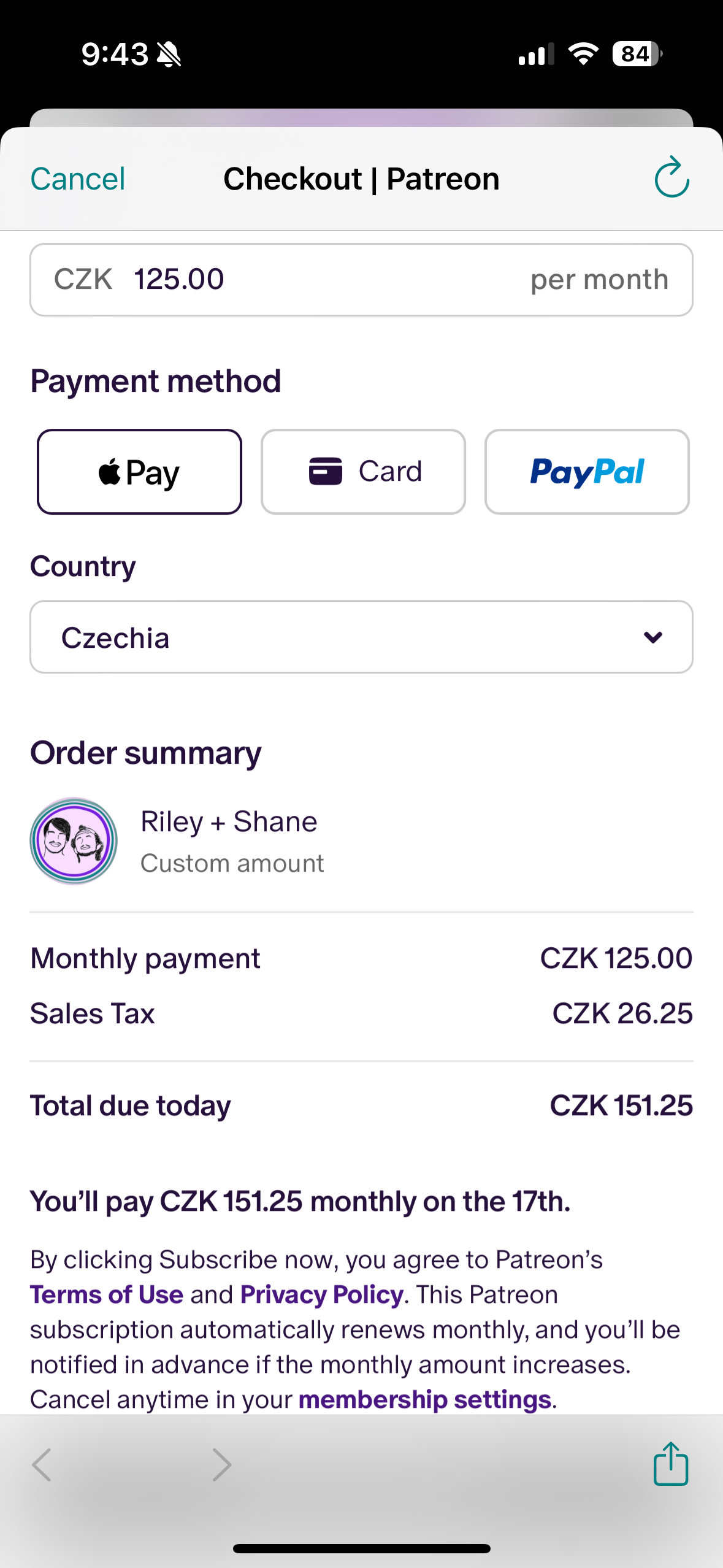
Task: Tap the silent mode bell icon
Action: point(169,55)
